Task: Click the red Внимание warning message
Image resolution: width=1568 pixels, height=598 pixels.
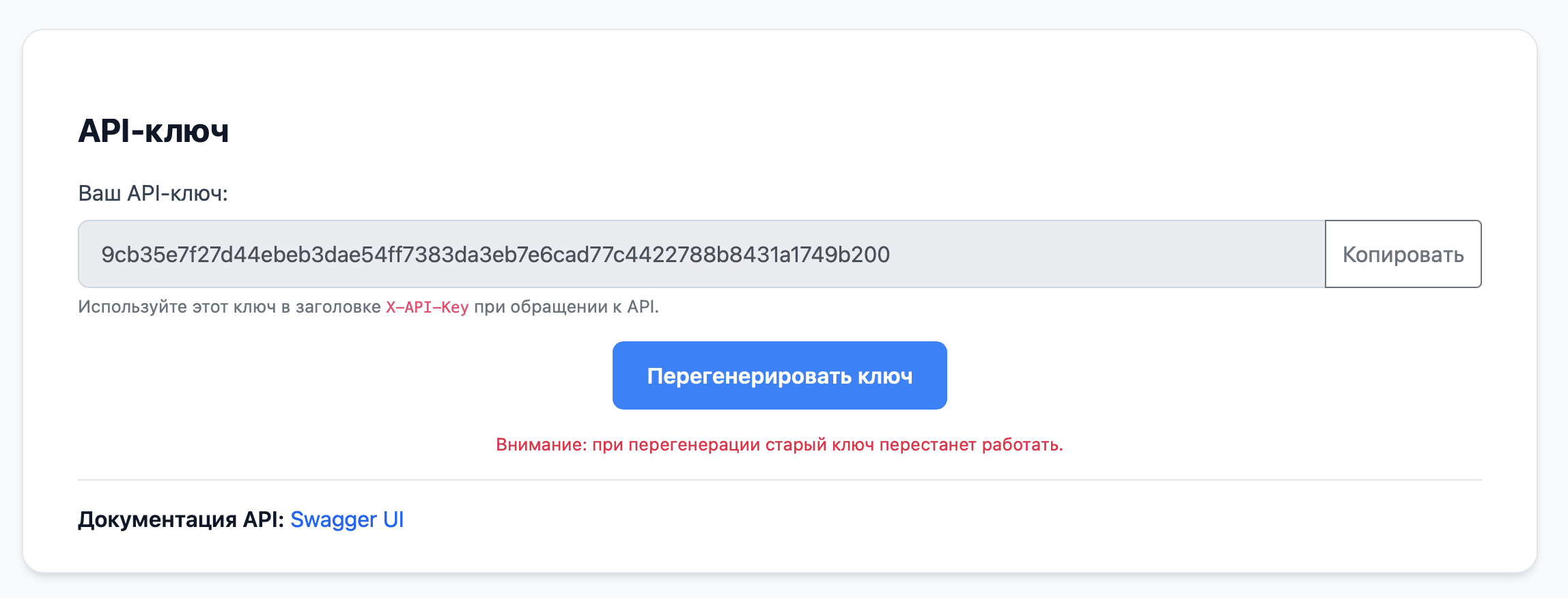Action: [x=779, y=444]
